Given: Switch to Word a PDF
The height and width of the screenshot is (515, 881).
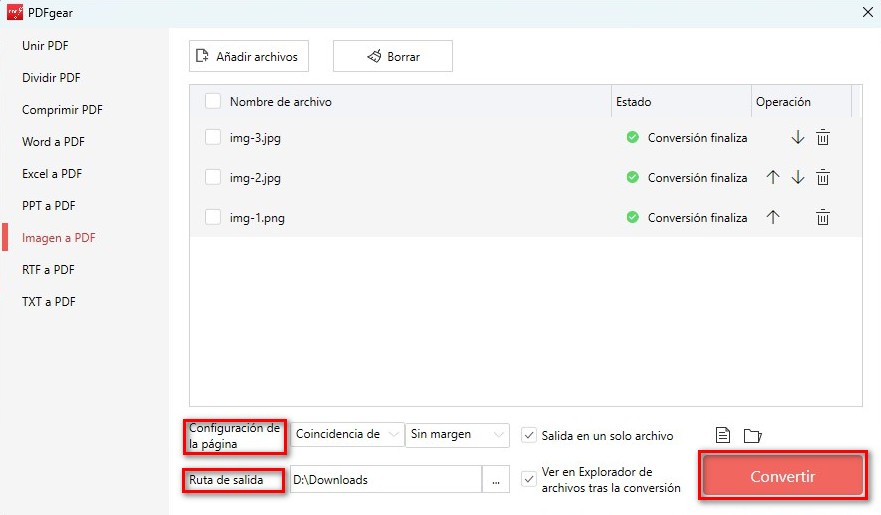Looking at the screenshot, I should coord(53,142).
